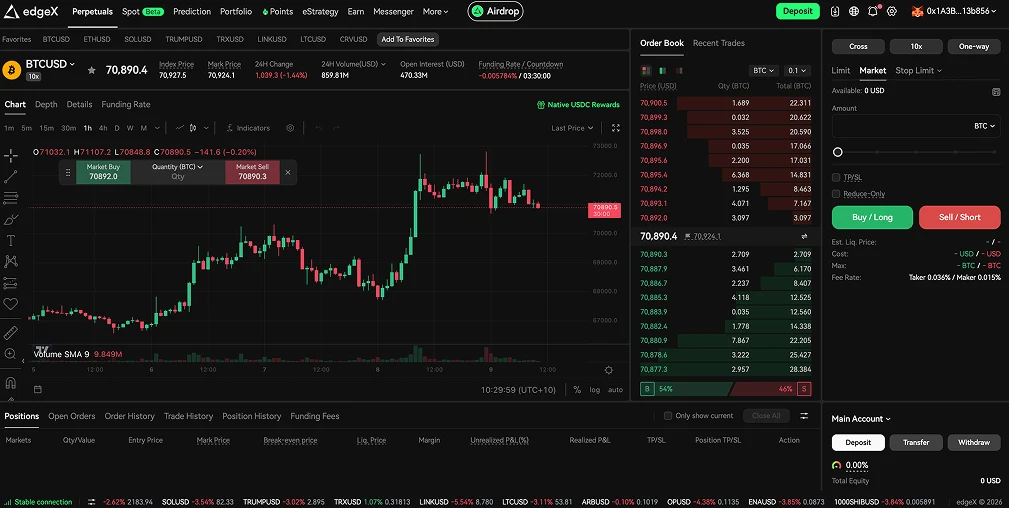Open the wallet address account dropdown
The width and height of the screenshot is (1009, 508).
pyautogui.click(x=955, y=11)
